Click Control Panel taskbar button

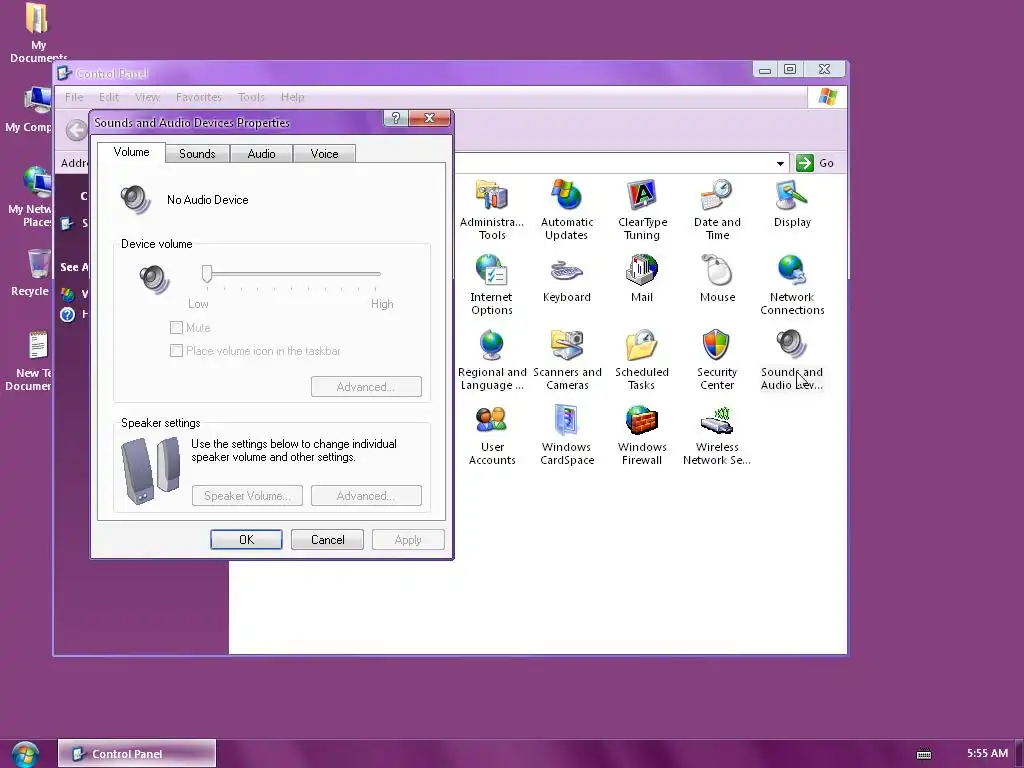click(x=136, y=754)
